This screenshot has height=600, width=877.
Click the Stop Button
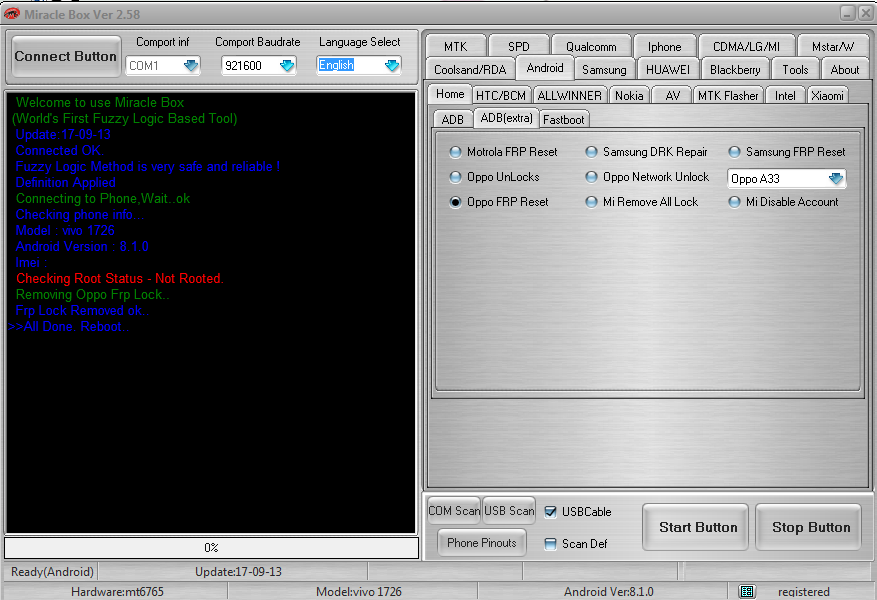[810, 527]
